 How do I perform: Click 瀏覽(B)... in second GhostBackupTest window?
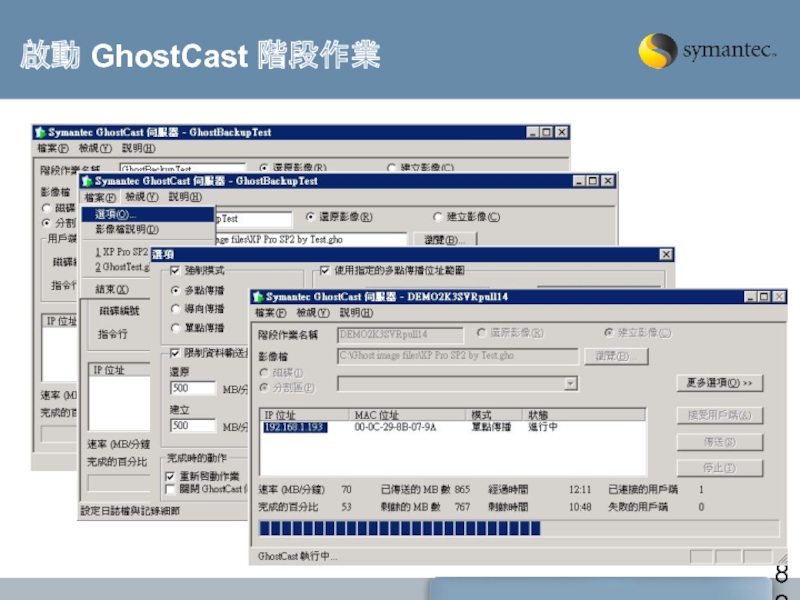pyautogui.click(x=444, y=240)
